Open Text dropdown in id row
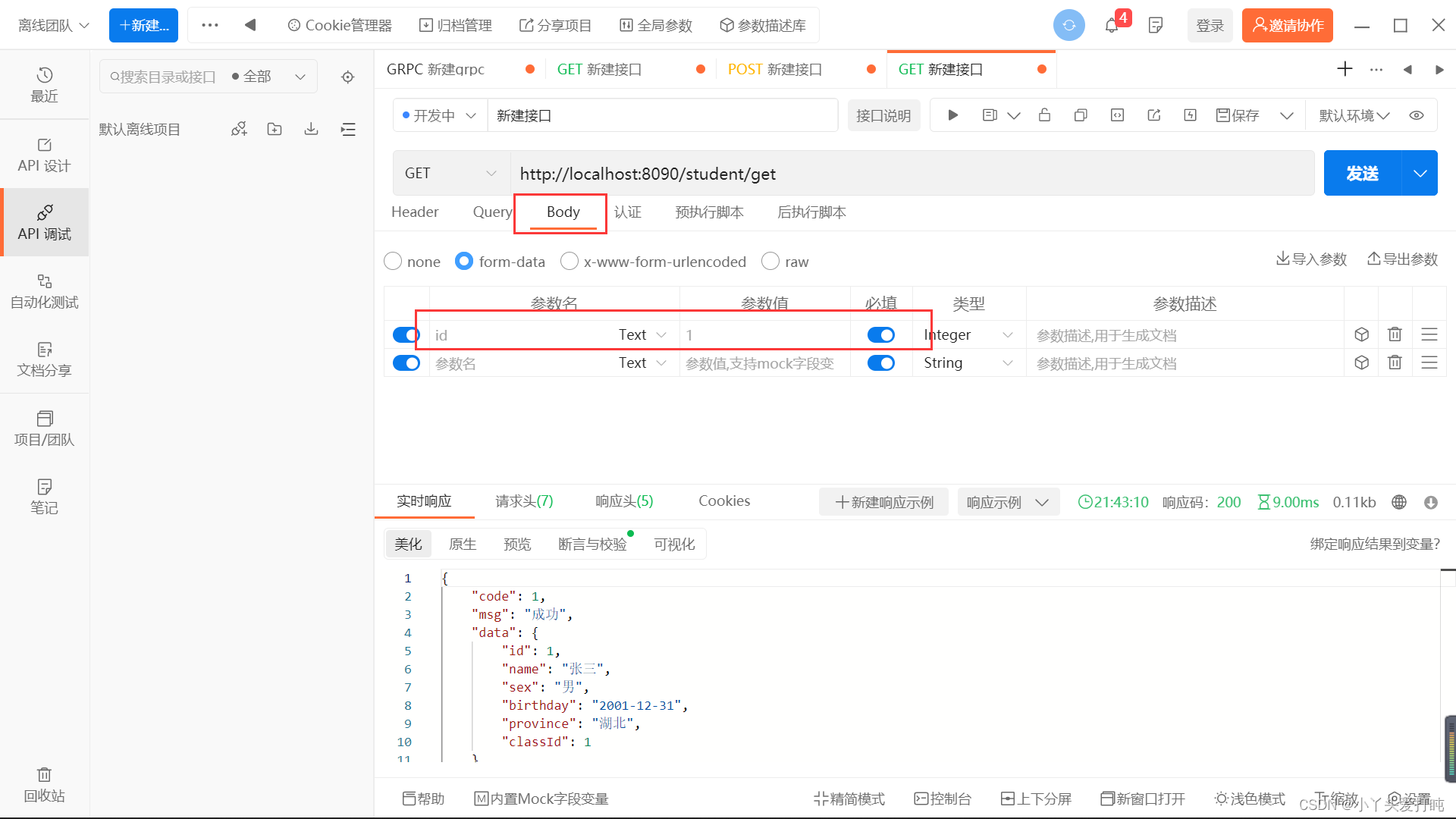The image size is (1456, 819). [643, 334]
